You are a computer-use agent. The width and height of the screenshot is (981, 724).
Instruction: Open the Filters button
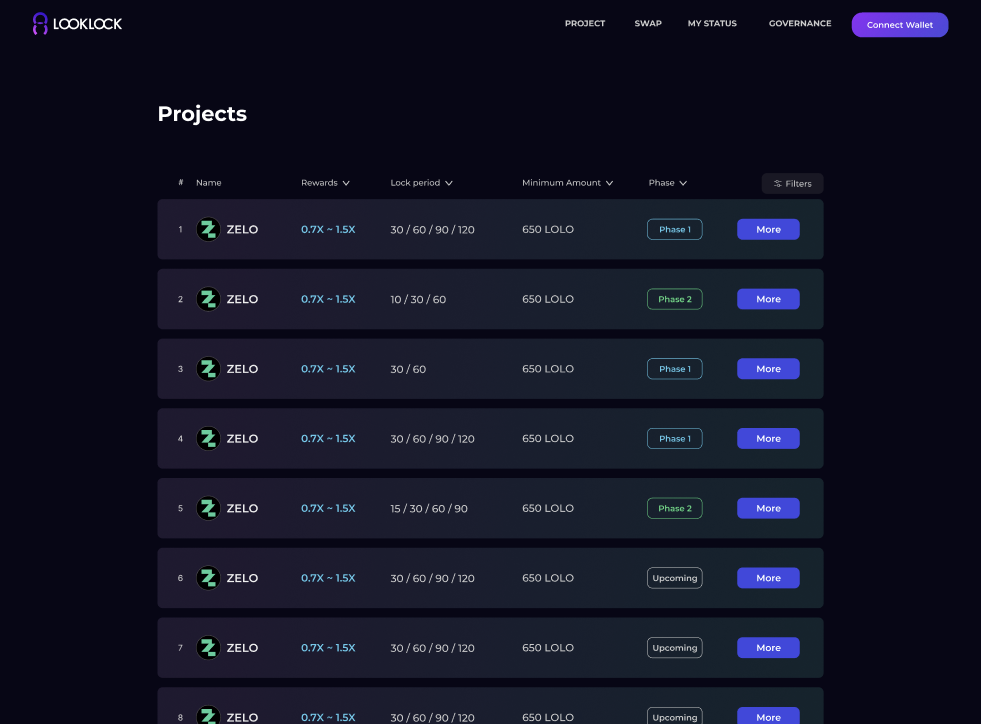click(792, 183)
